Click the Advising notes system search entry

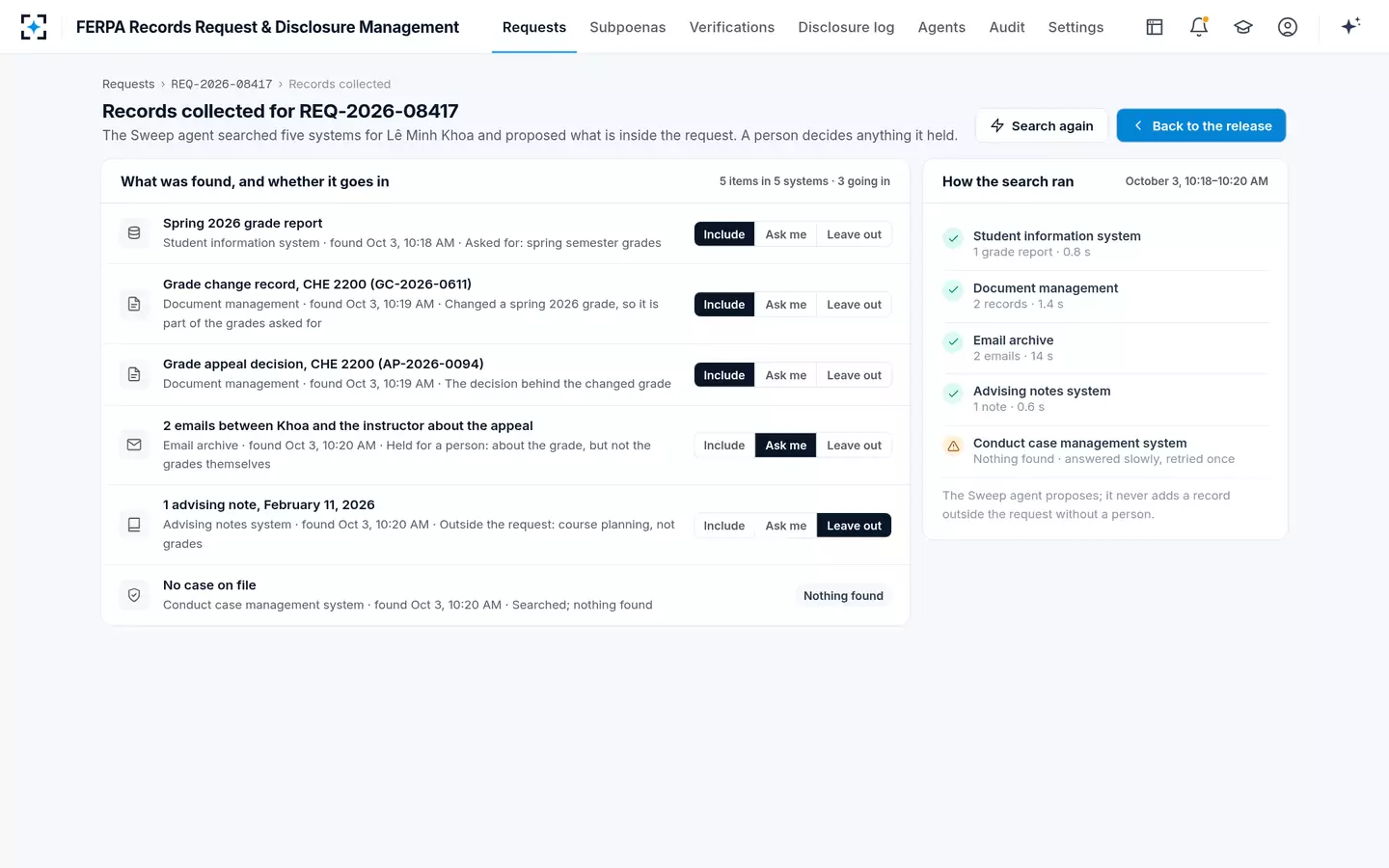[x=1105, y=398]
